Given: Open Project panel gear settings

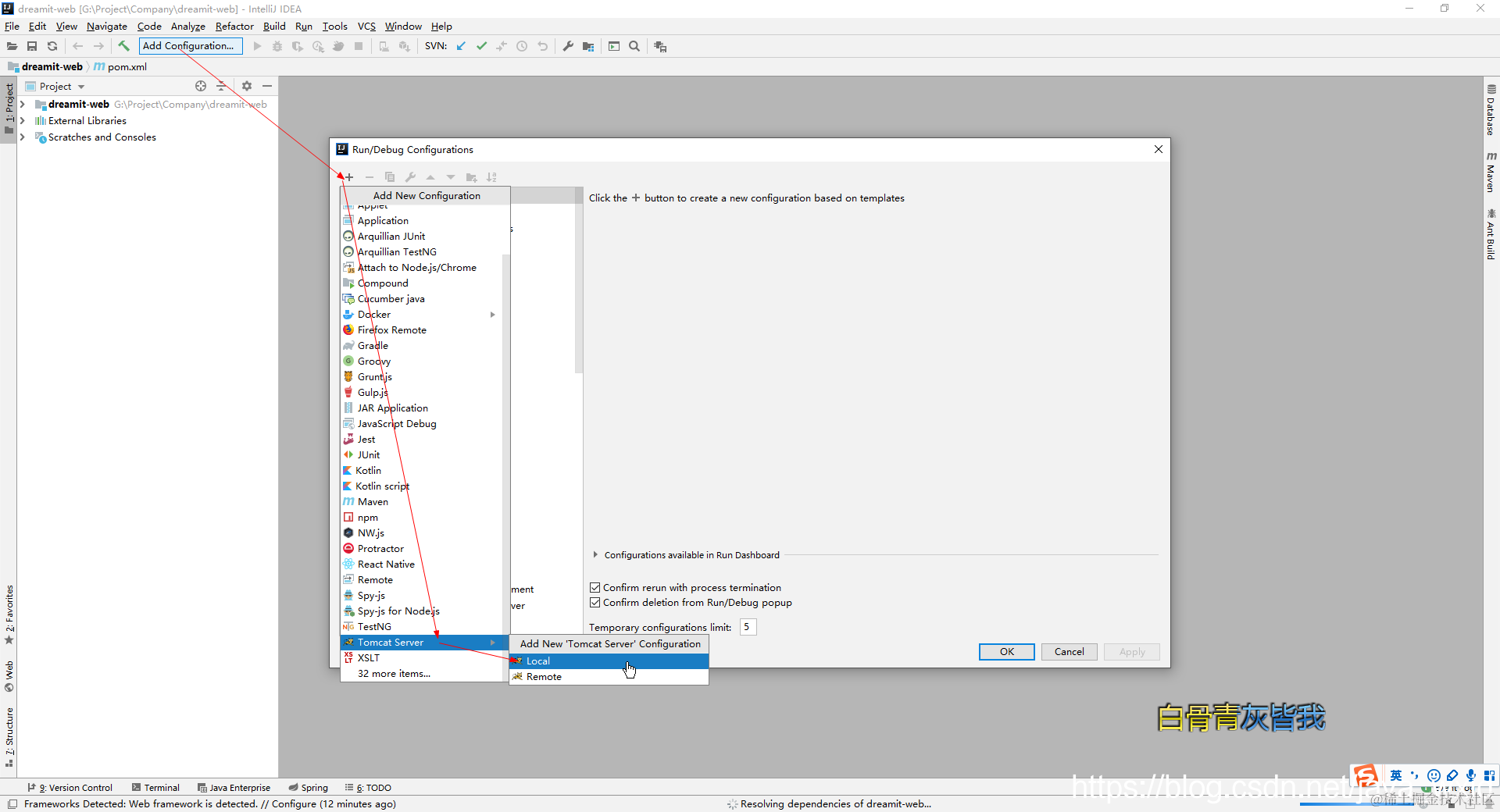Looking at the screenshot, I should pyautogui.click(x=247, y=86).
